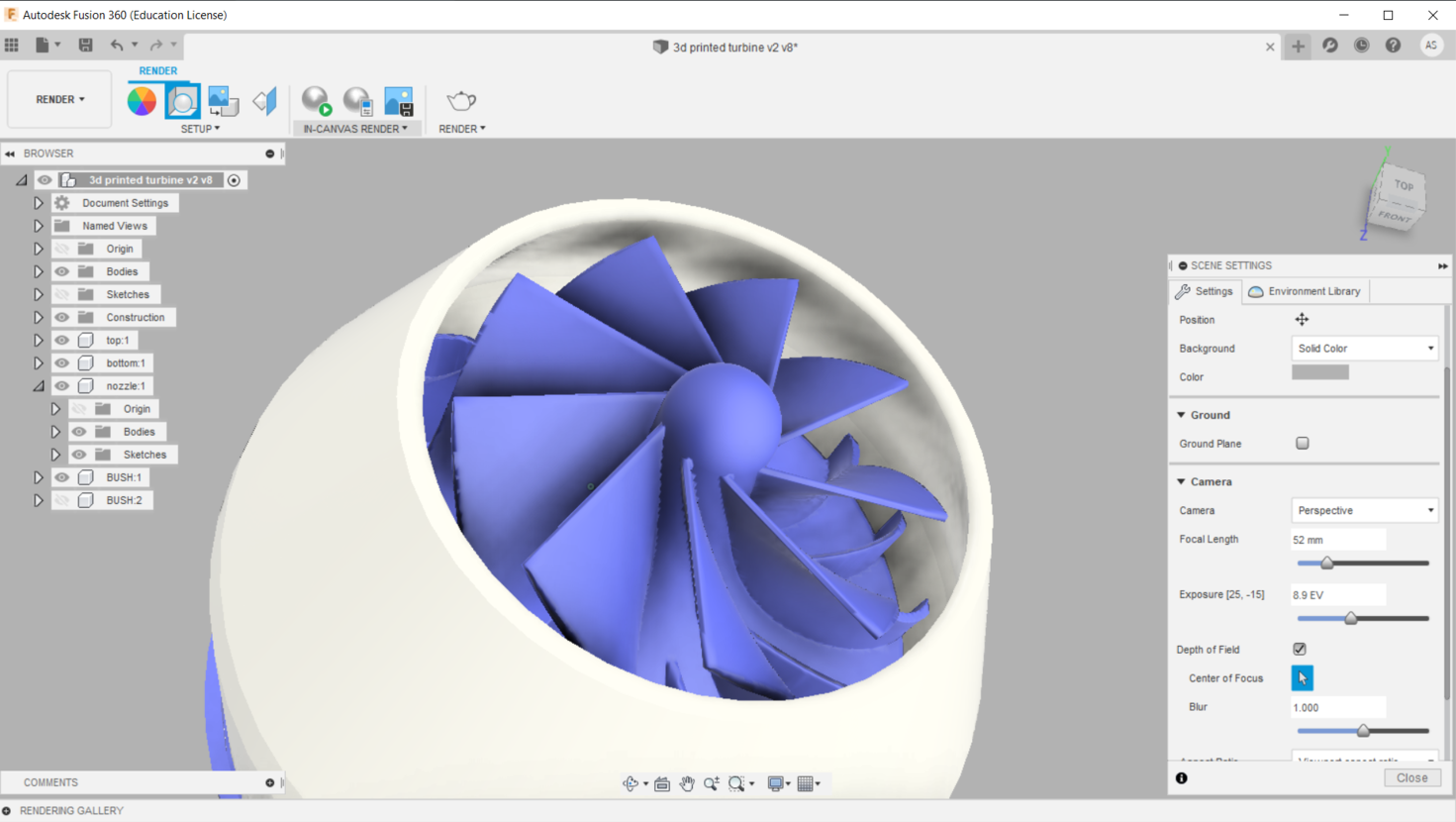Hide the bottom:1 component
The height and width of the screenshot is (822, 1456).
62,362
